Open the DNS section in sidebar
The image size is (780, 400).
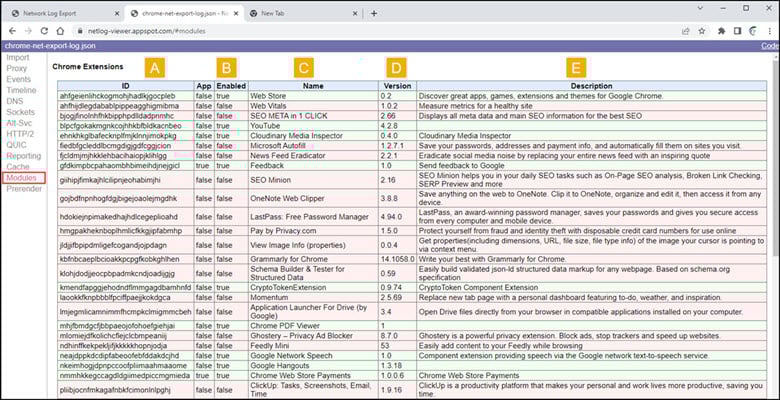14,101
